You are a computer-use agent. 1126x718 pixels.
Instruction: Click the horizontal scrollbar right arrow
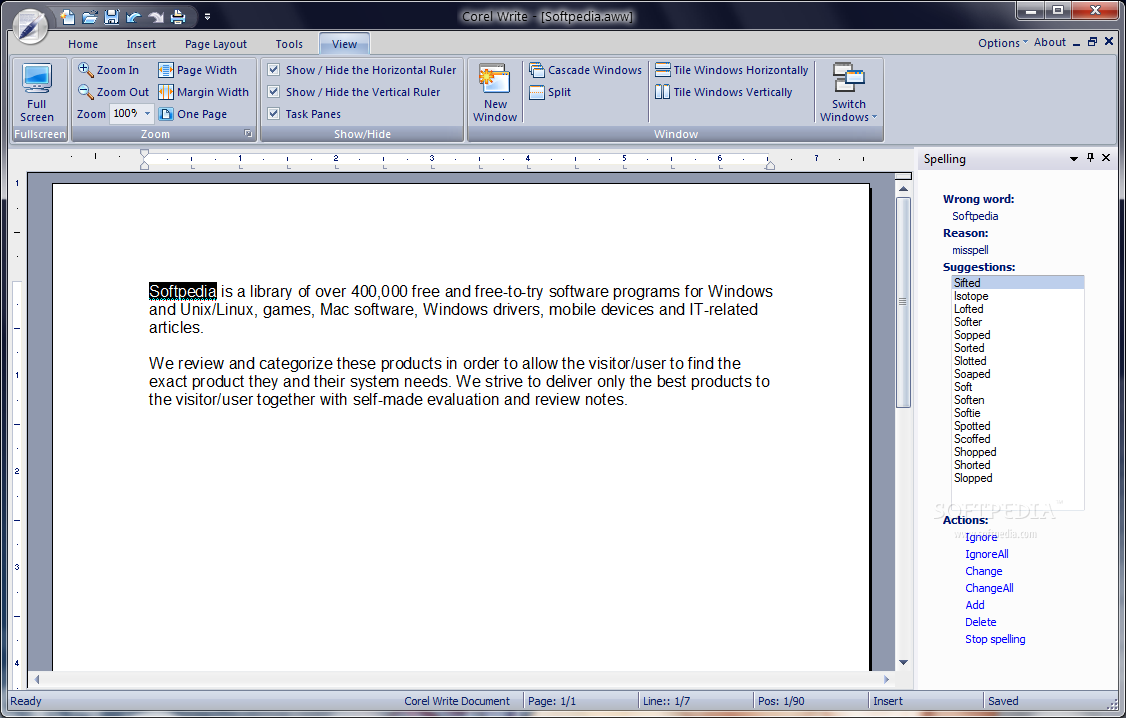pos(886,679)
